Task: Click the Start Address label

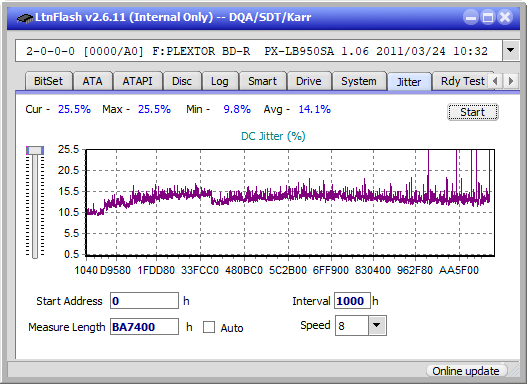Action: tap(69, 301)
